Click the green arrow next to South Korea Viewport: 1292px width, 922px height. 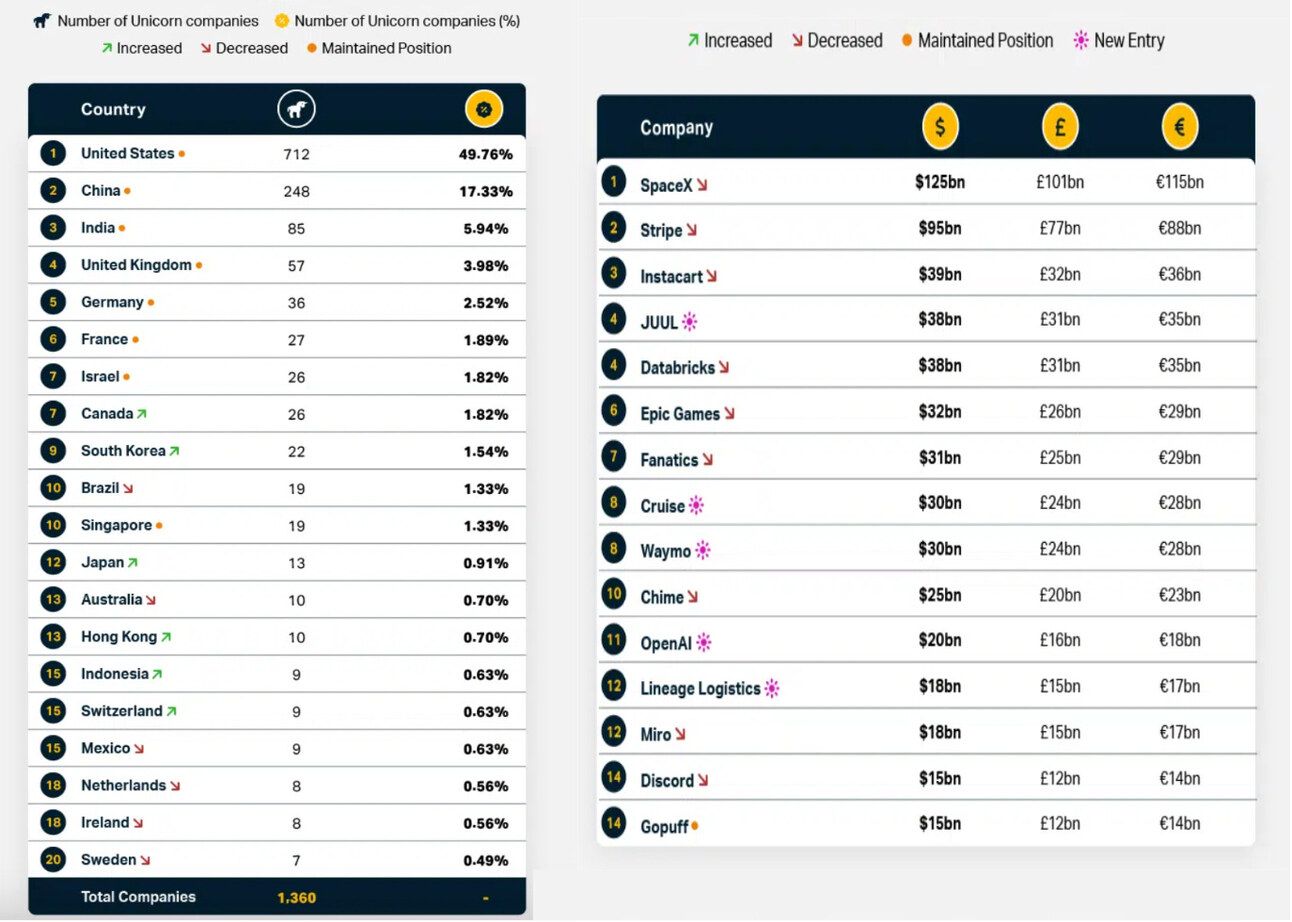[x=174, y=451]
